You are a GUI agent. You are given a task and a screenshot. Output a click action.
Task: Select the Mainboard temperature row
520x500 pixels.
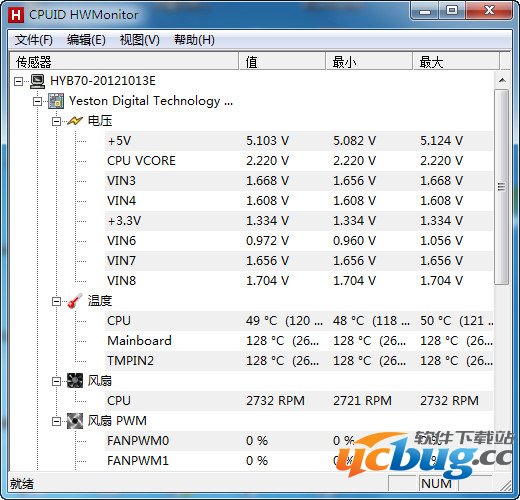(299, 341)
